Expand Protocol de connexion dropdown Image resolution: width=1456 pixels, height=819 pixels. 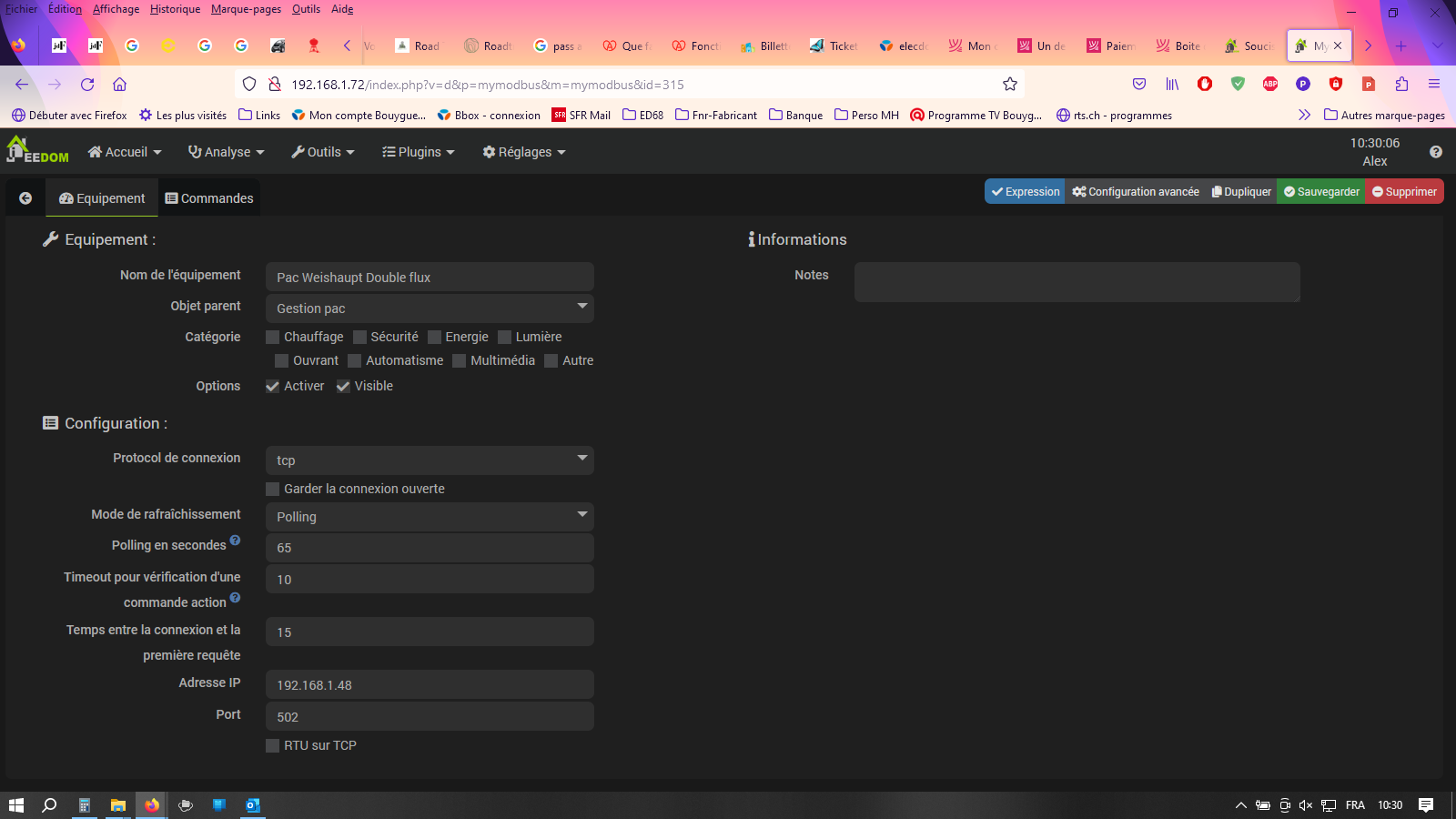(430, 460)
